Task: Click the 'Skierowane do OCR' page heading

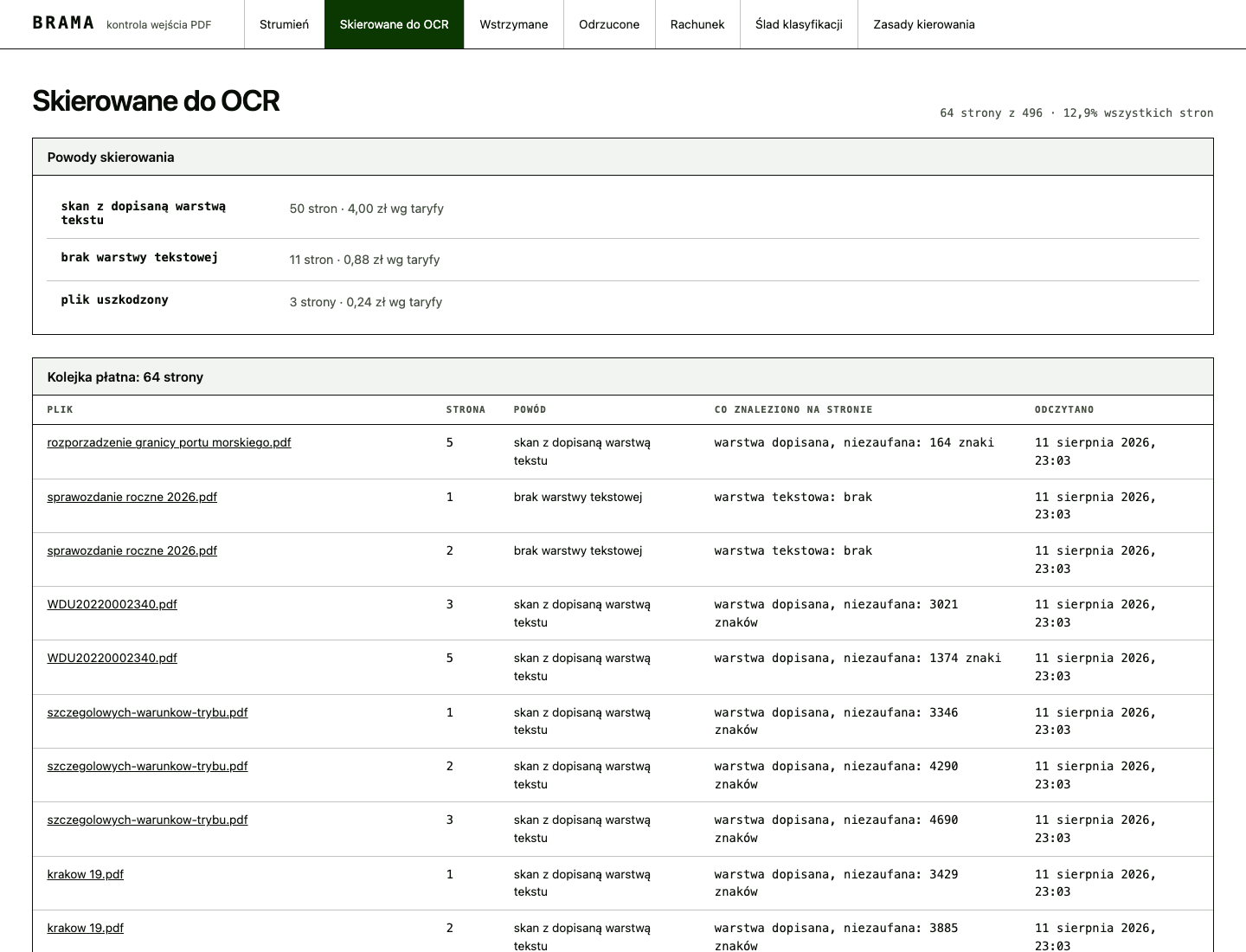Action: (156, 100)
